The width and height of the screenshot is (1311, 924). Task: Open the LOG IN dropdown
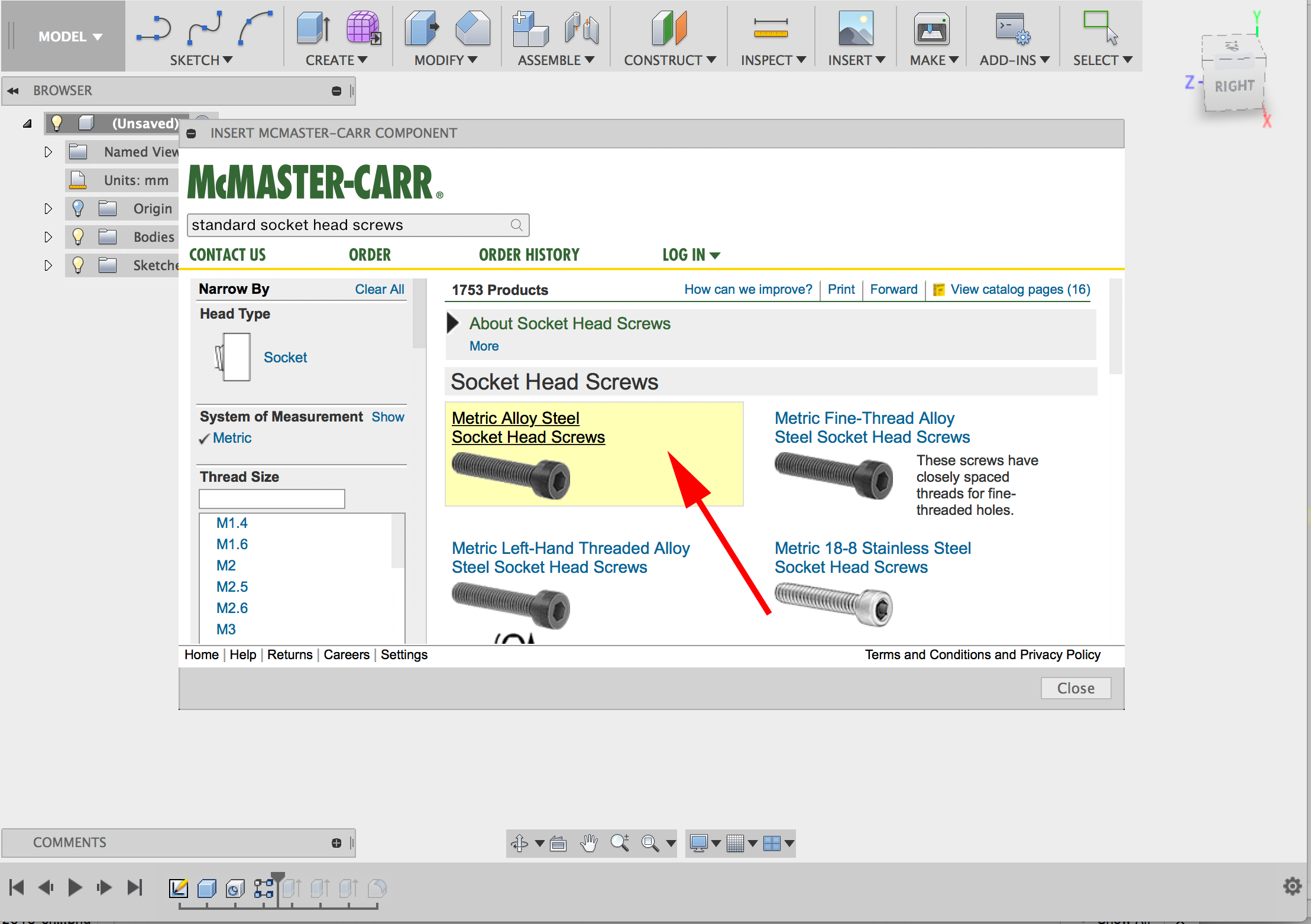tap(691, 255)
